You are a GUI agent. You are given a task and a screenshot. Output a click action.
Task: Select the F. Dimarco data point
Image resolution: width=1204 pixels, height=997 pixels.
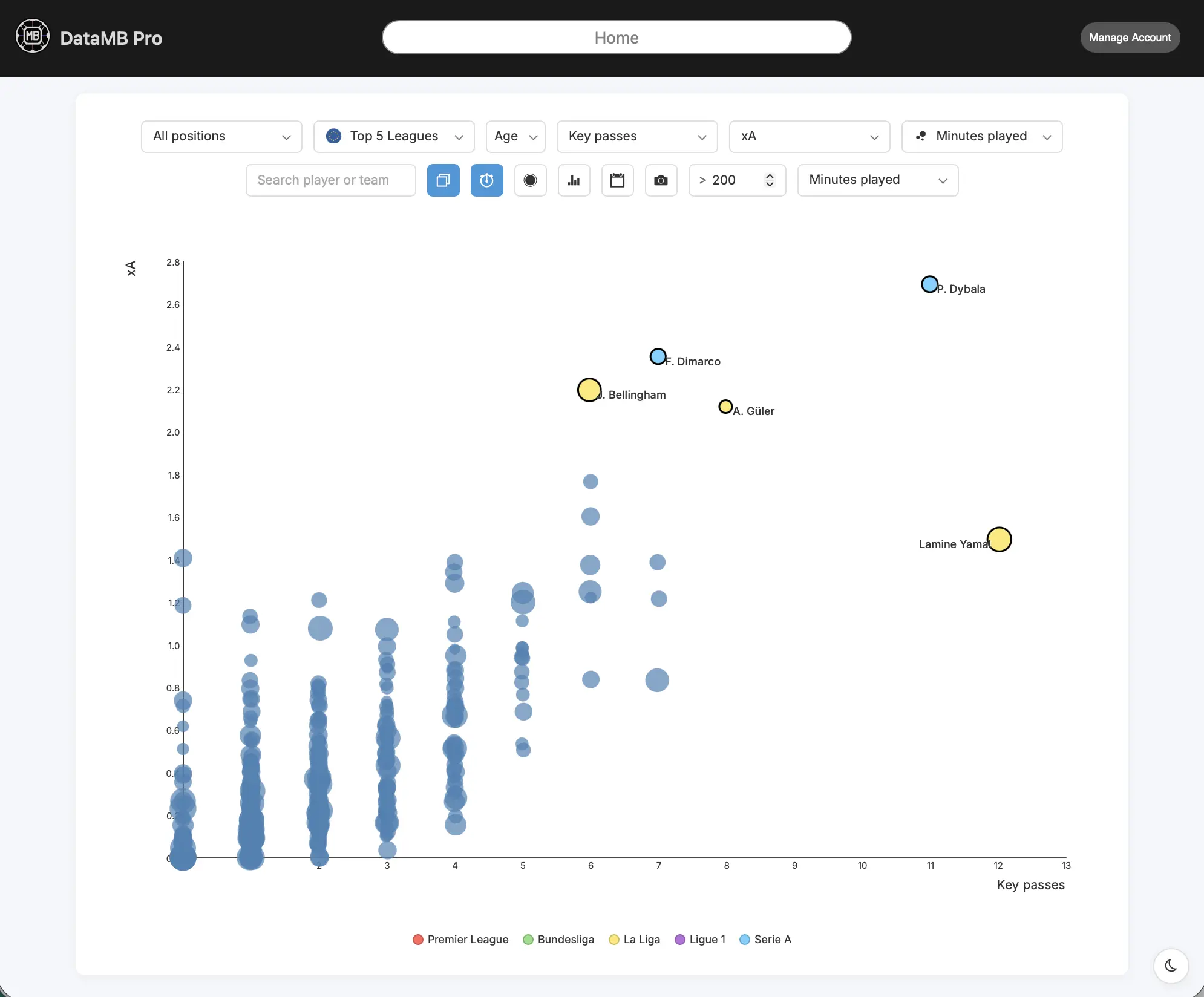tap(658, 356)
